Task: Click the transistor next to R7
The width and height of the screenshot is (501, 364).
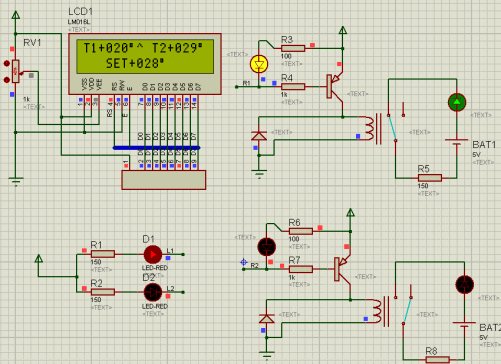Action: click(343, 269)
